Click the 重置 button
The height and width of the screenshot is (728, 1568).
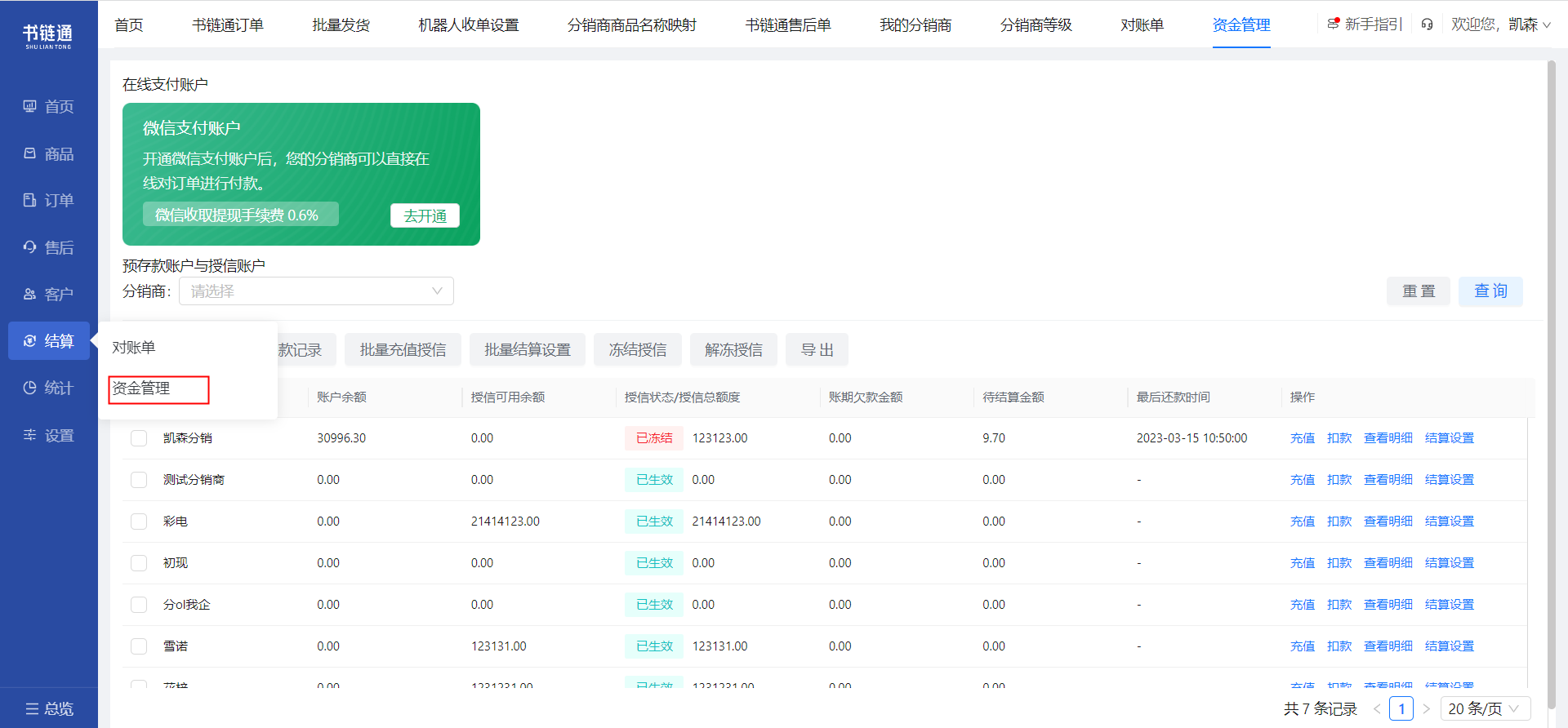pos(1419,291)
